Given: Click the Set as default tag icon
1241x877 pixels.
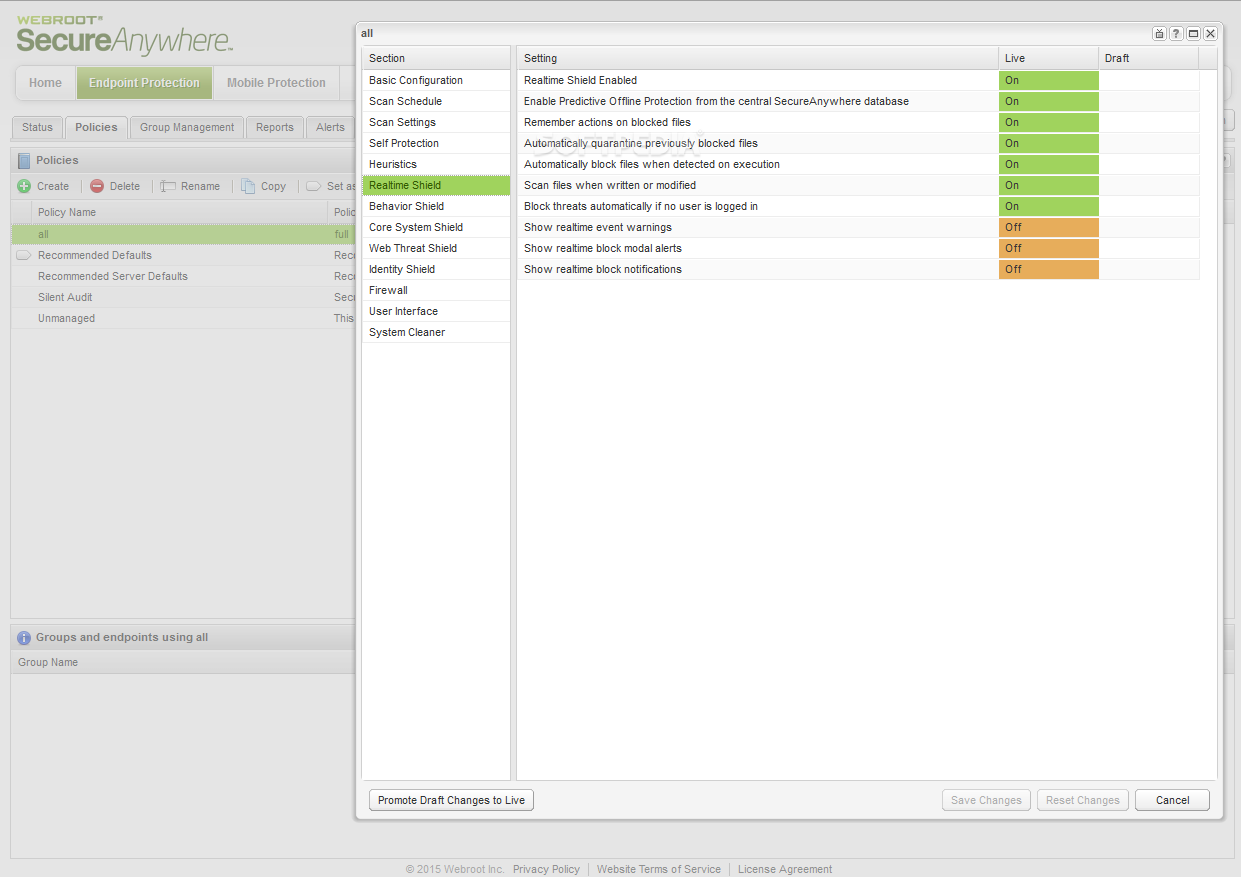Looking at the screenshot, I should [x=313, y=186].
